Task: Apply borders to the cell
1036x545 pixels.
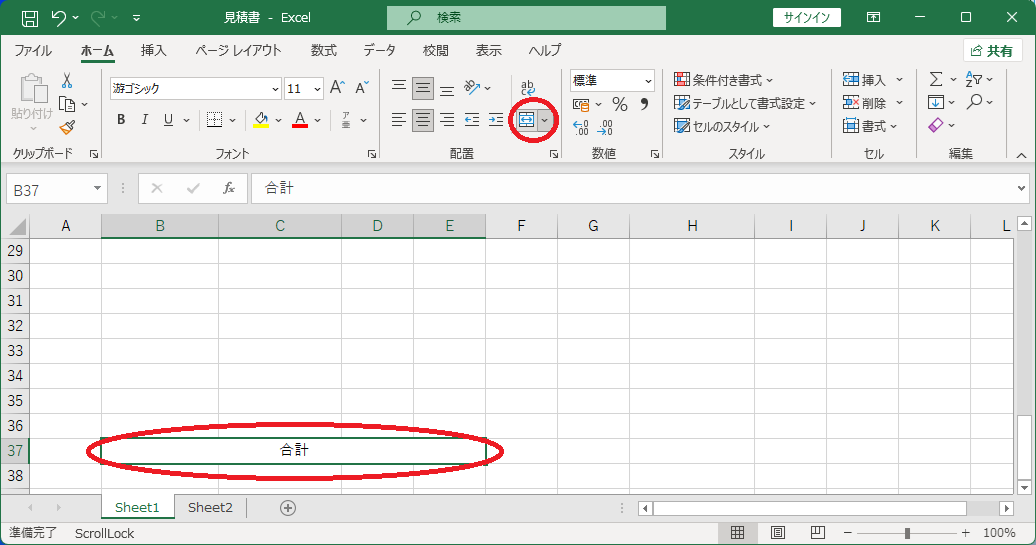Action: 214,120
